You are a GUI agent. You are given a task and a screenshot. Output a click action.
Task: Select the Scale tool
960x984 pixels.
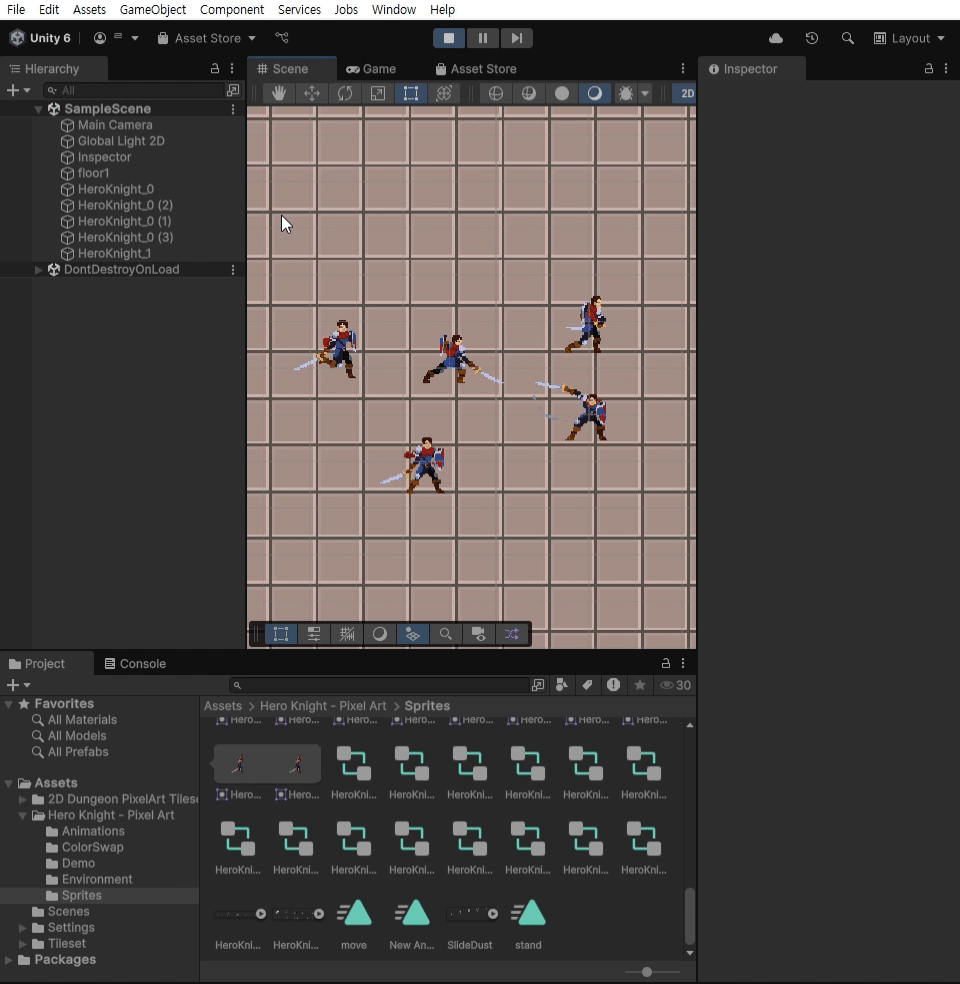tap(378, 94)
